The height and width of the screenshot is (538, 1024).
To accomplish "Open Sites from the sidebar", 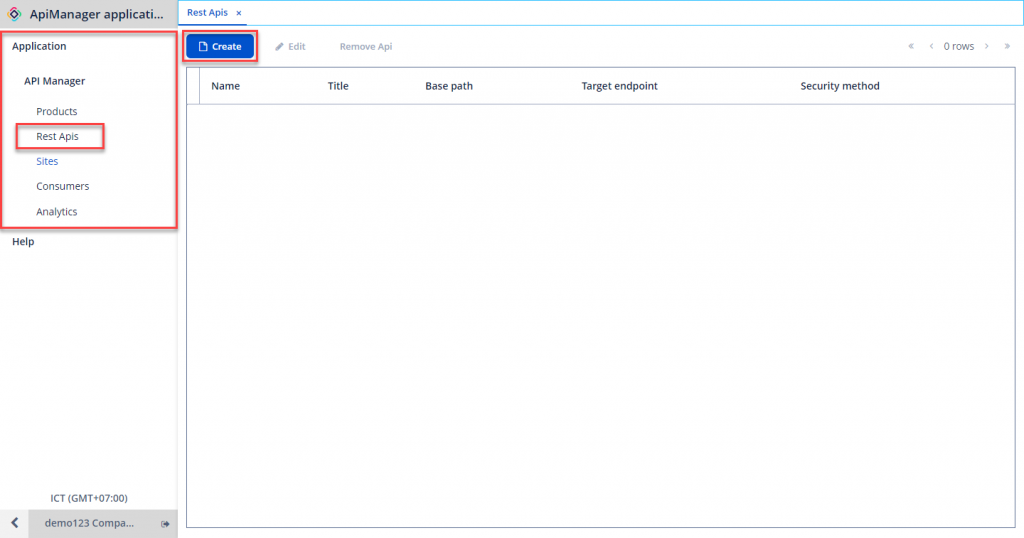I will [x=47, y=161].
